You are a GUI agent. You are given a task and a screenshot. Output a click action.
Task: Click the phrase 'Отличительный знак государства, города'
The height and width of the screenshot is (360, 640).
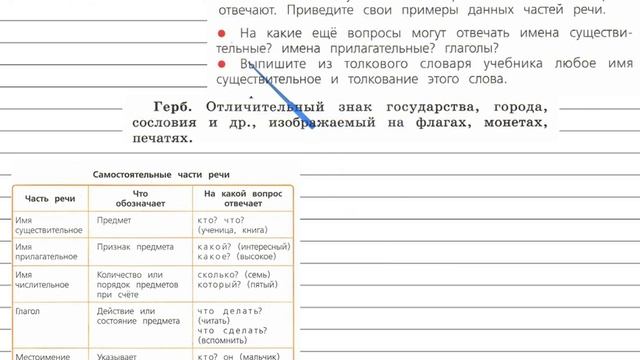tap(376, 107)
